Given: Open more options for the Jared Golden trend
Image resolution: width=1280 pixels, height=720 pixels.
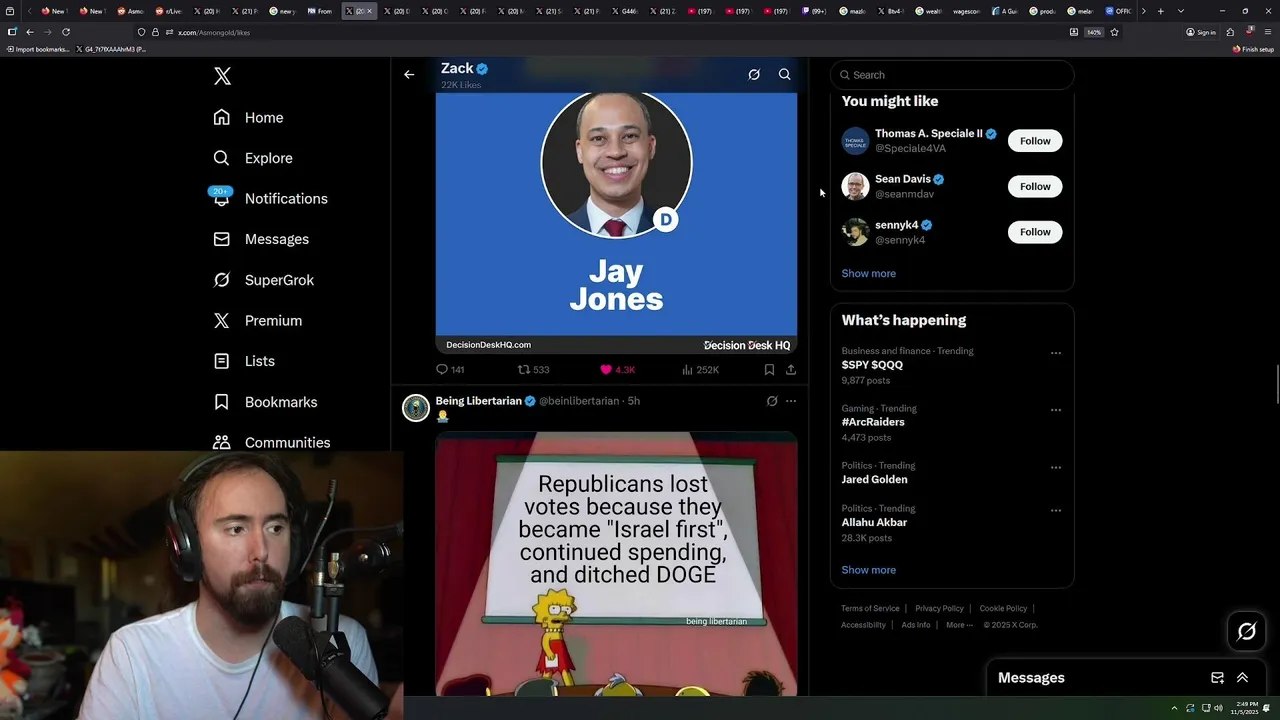Looking at the screenshot, I should click(x=1055, y=467).
